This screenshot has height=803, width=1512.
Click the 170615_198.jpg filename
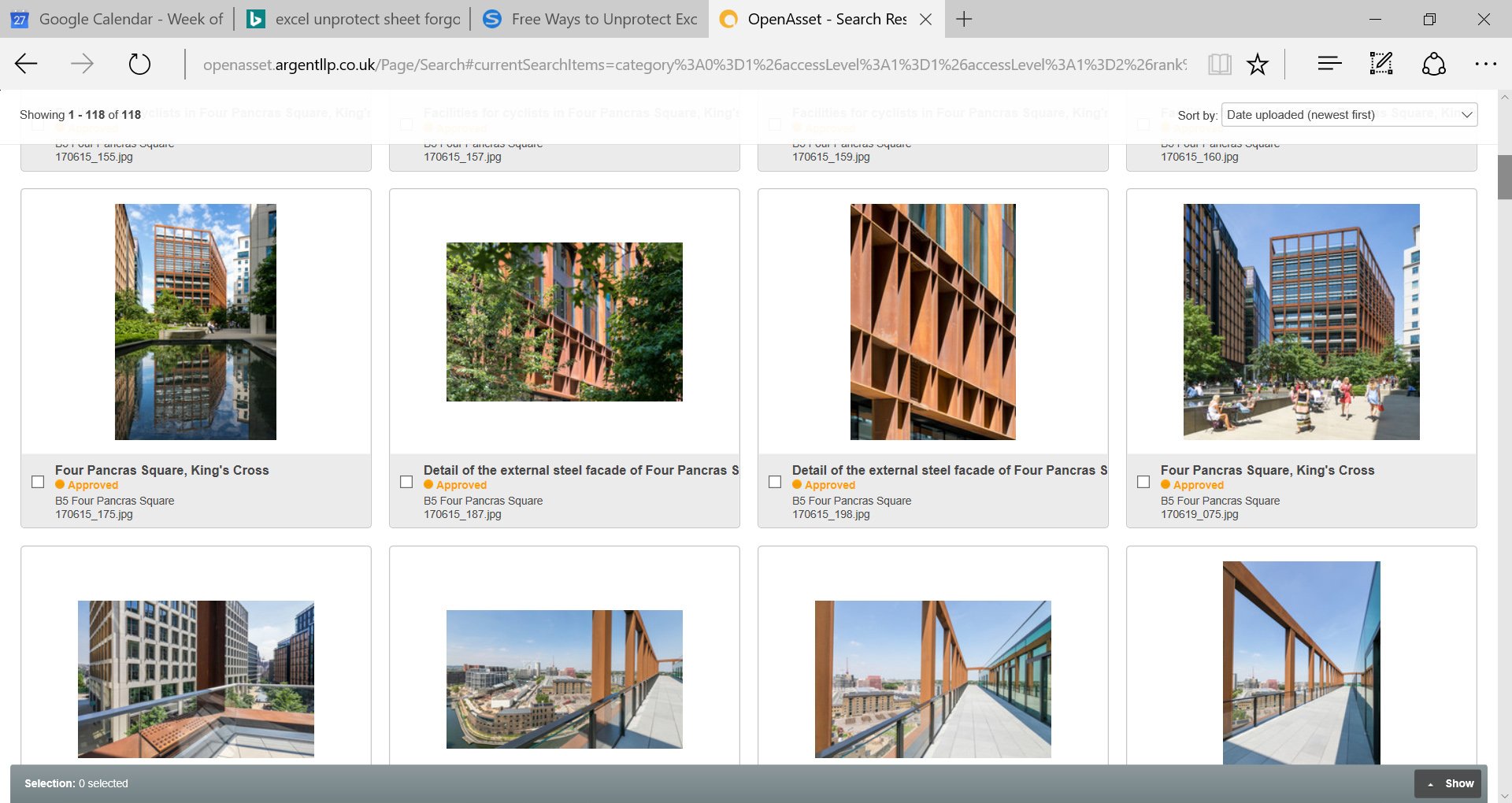(x=831, y=514)
